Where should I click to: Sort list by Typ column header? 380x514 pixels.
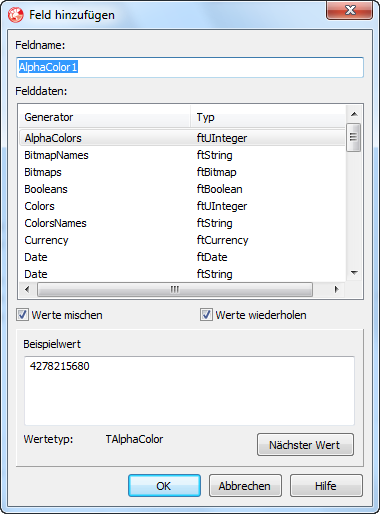(x=268, y=117)
